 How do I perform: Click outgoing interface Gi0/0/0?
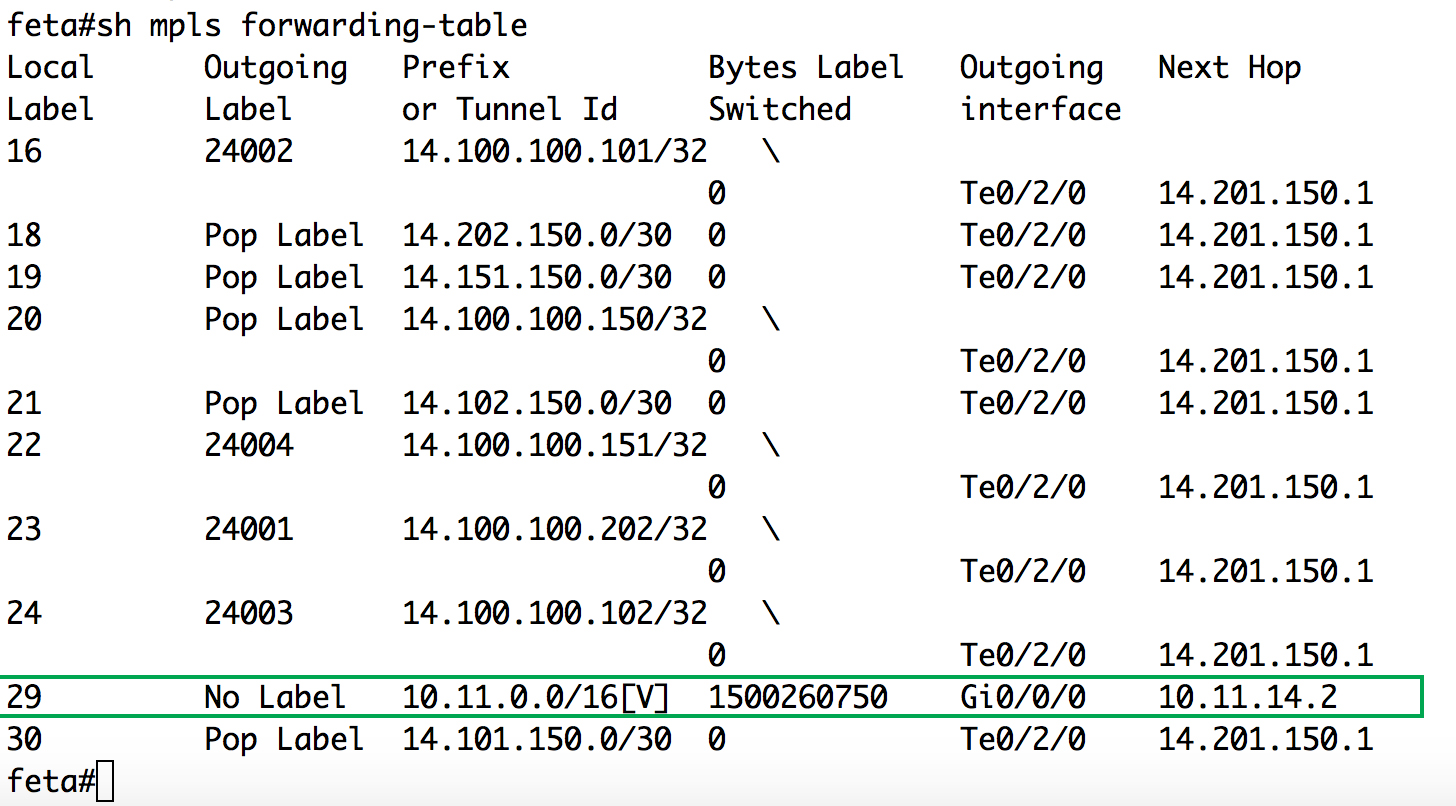pyautogui.click(x=1023, y=698)
